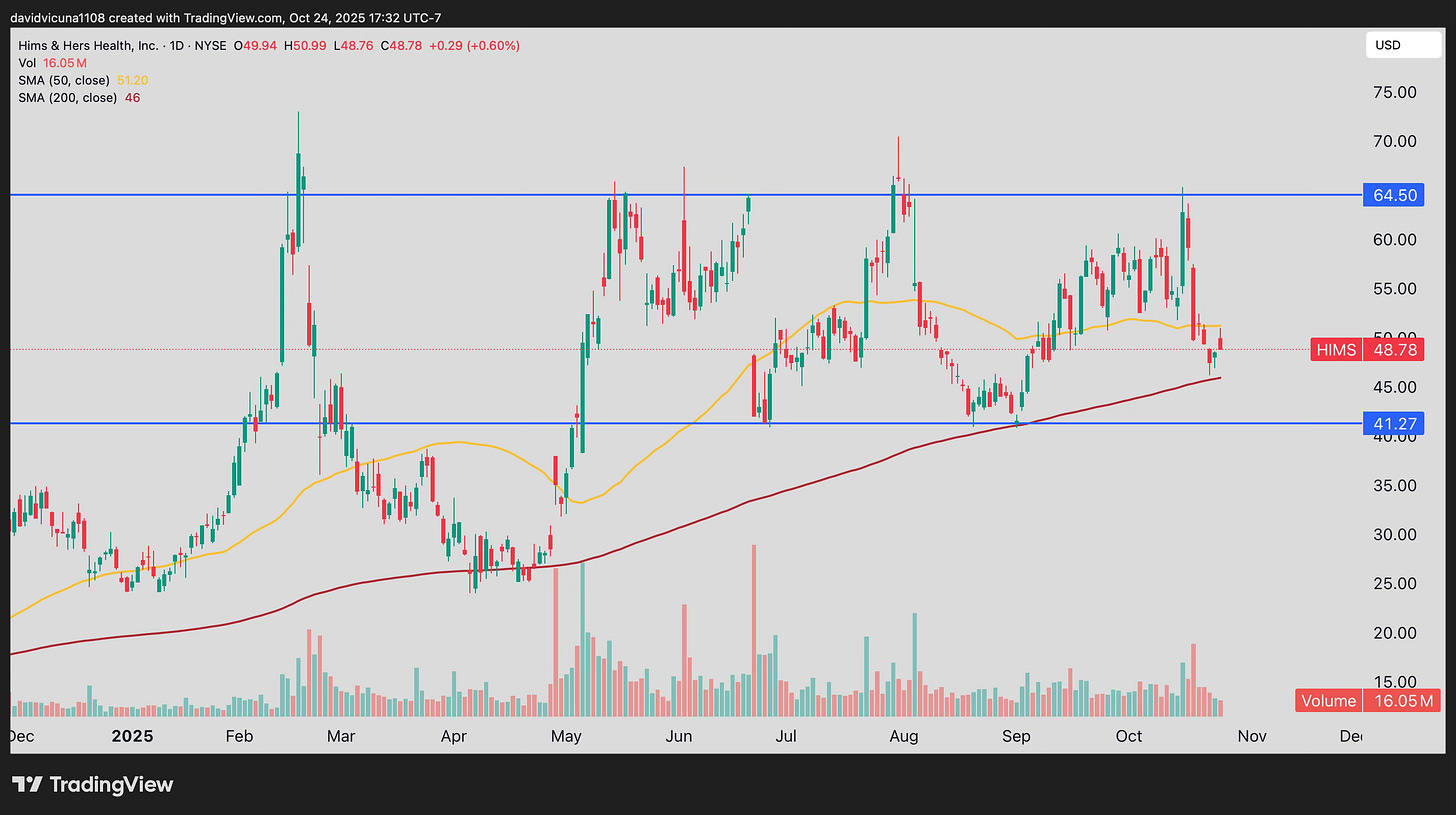Click the Mar label on time axis
The width and height of the screenshot is (1456, 815).
pyautogui.click(x=342, y=736)
